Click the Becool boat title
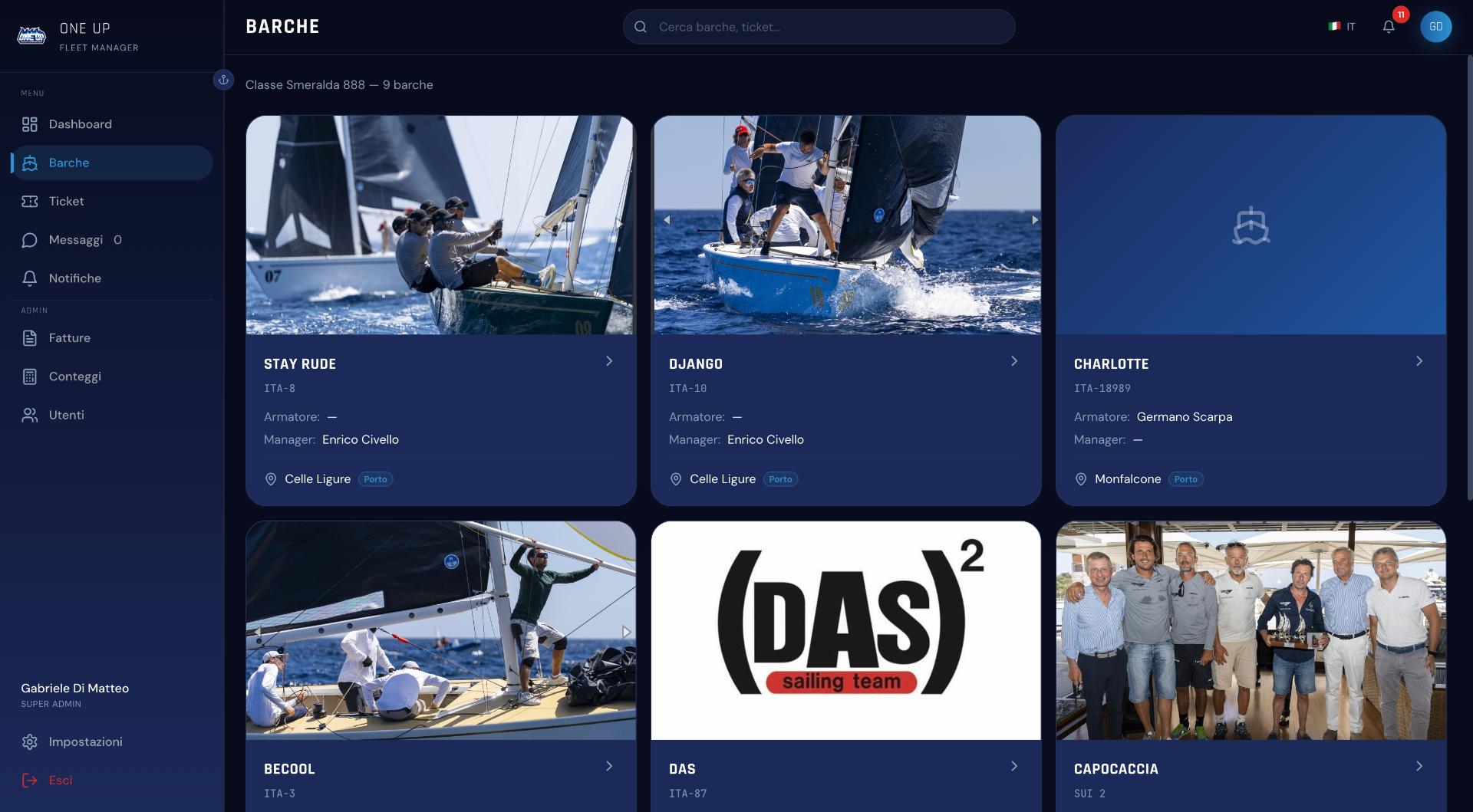 pos(289,769)
